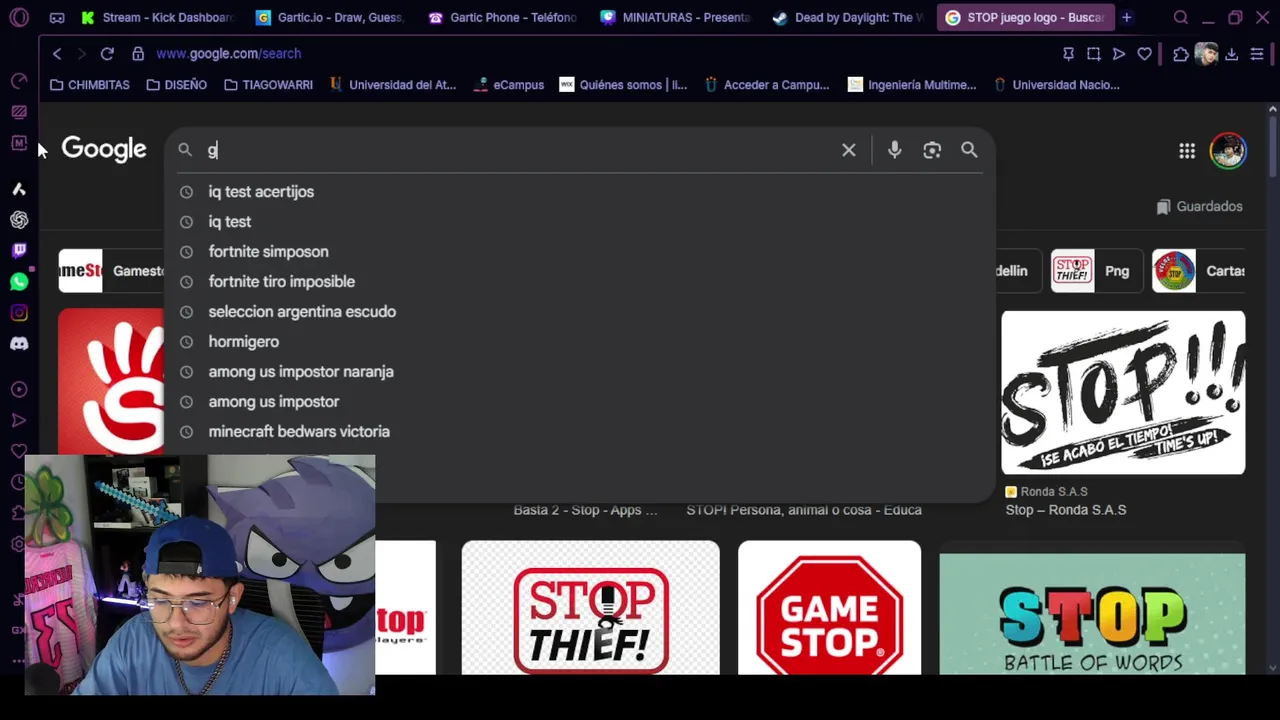1280x720 pixels.
Task: Open Twitch in the sidebar
Action: 19,251
